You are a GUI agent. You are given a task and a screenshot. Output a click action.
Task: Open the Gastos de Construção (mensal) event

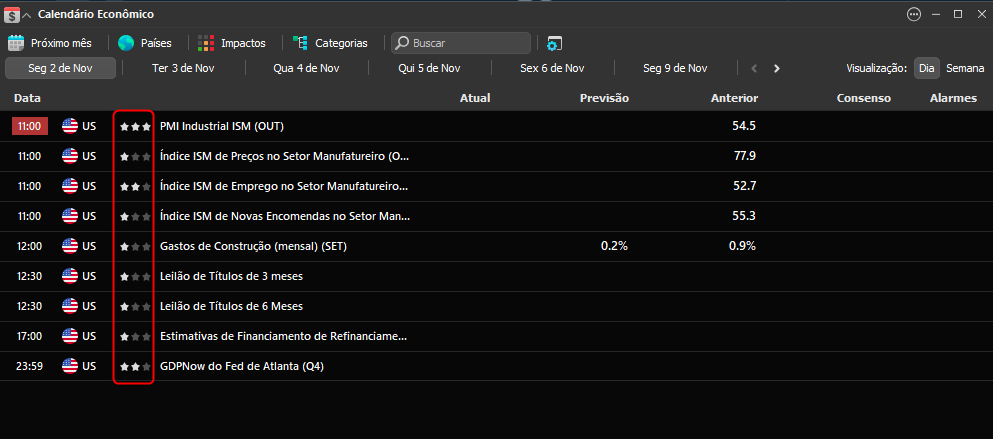click(253, 246)
